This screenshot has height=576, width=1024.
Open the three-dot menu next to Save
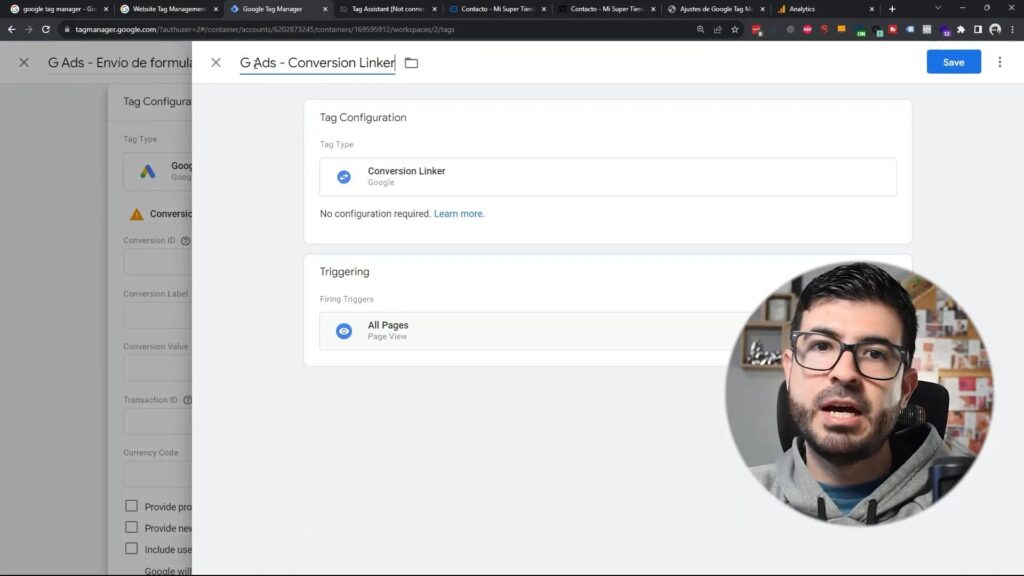point(1000,62)
